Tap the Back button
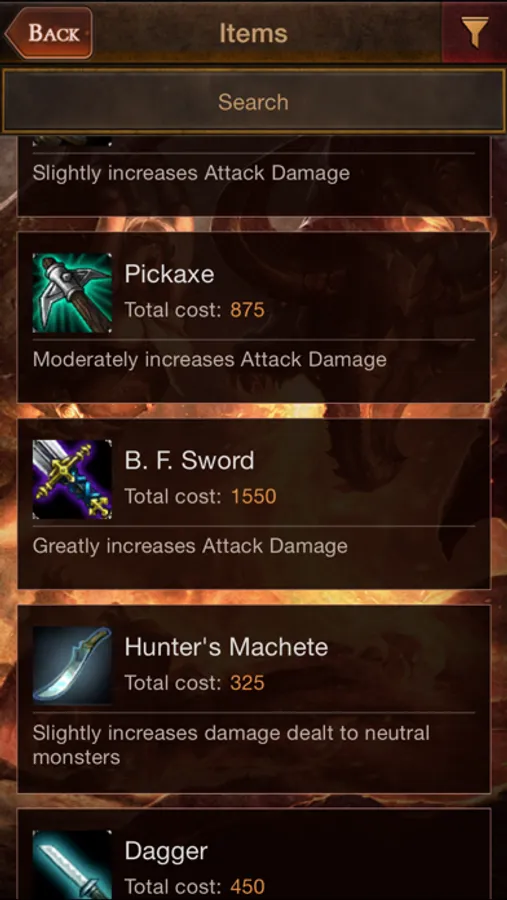The height and width of the screenshot is (900, 507). click(x=49, y=33)
